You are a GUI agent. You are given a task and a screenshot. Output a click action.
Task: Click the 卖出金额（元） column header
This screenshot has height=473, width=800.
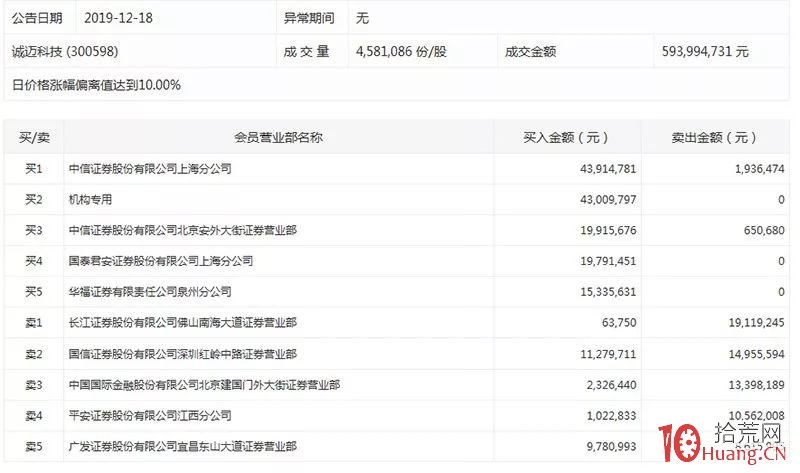click(x=714, y=137)
